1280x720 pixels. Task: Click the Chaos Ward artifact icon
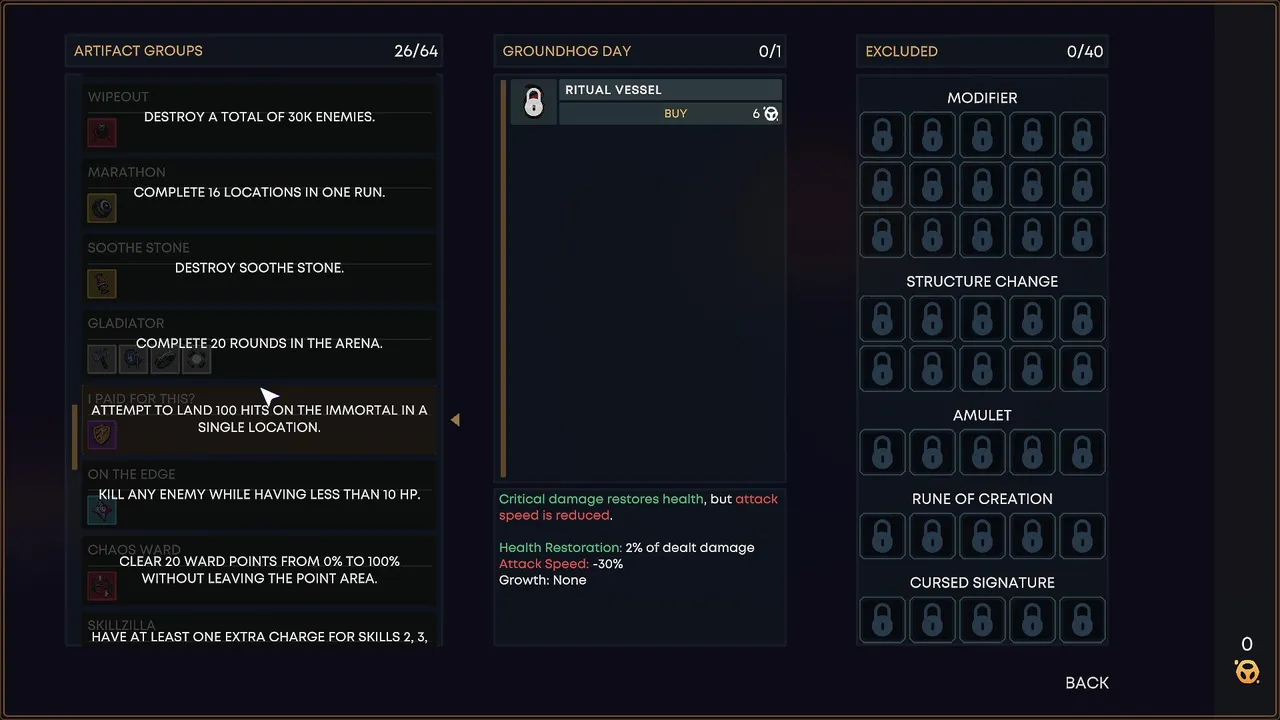tap(102, 585)
